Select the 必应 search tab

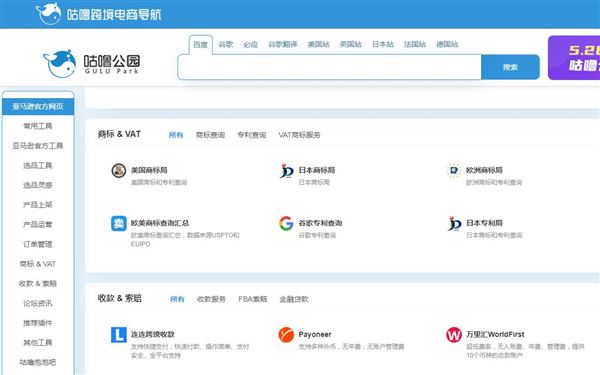(x=251, y=44)
